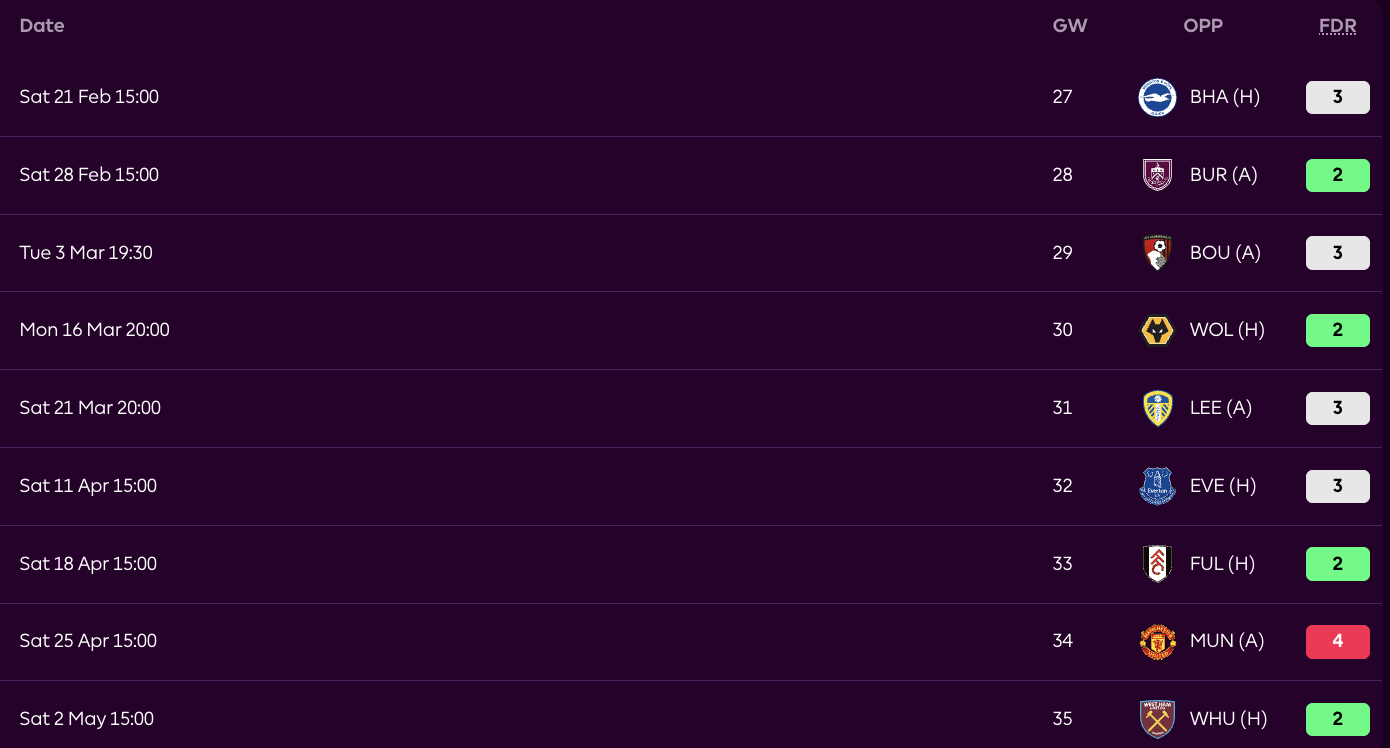Click the red FDR 4 badge
Image resolution: width=1390 pixels, height=748 pixels.
click(1337, 641)
